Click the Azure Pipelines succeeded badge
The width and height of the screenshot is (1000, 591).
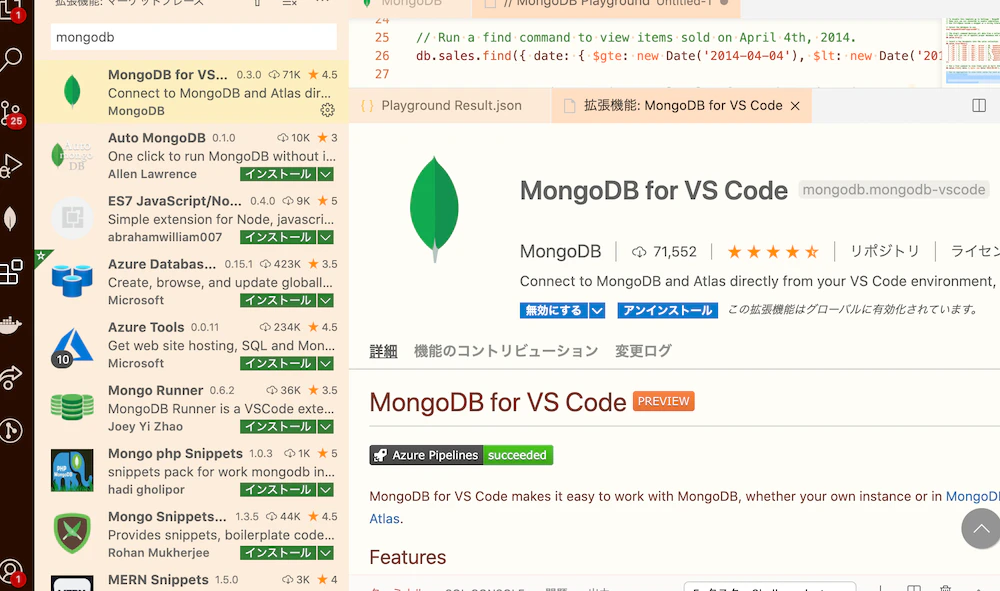(x=461, y=455)
